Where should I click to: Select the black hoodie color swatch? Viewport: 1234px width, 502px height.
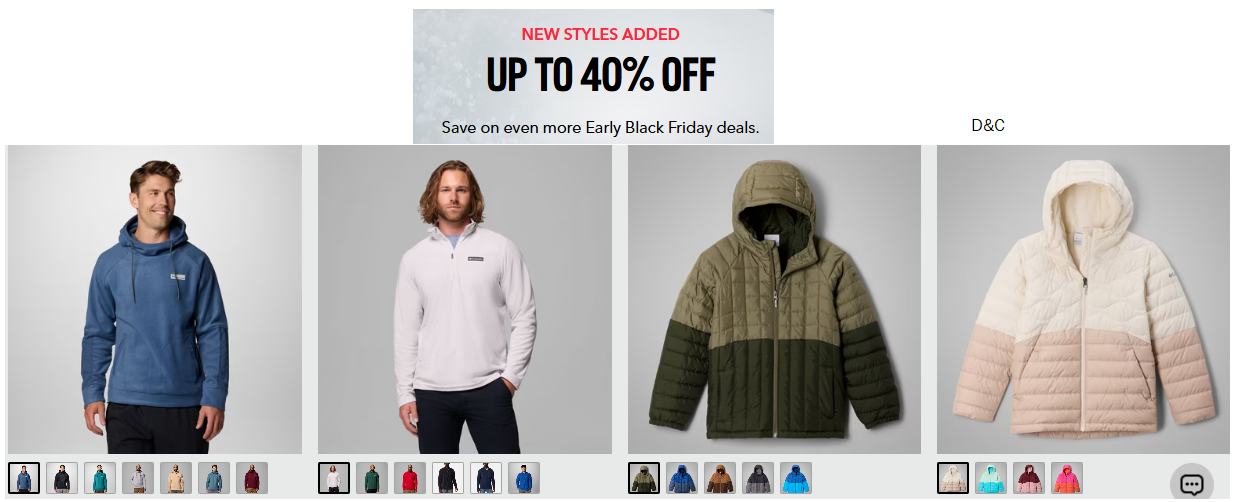(x=62, y=478)
